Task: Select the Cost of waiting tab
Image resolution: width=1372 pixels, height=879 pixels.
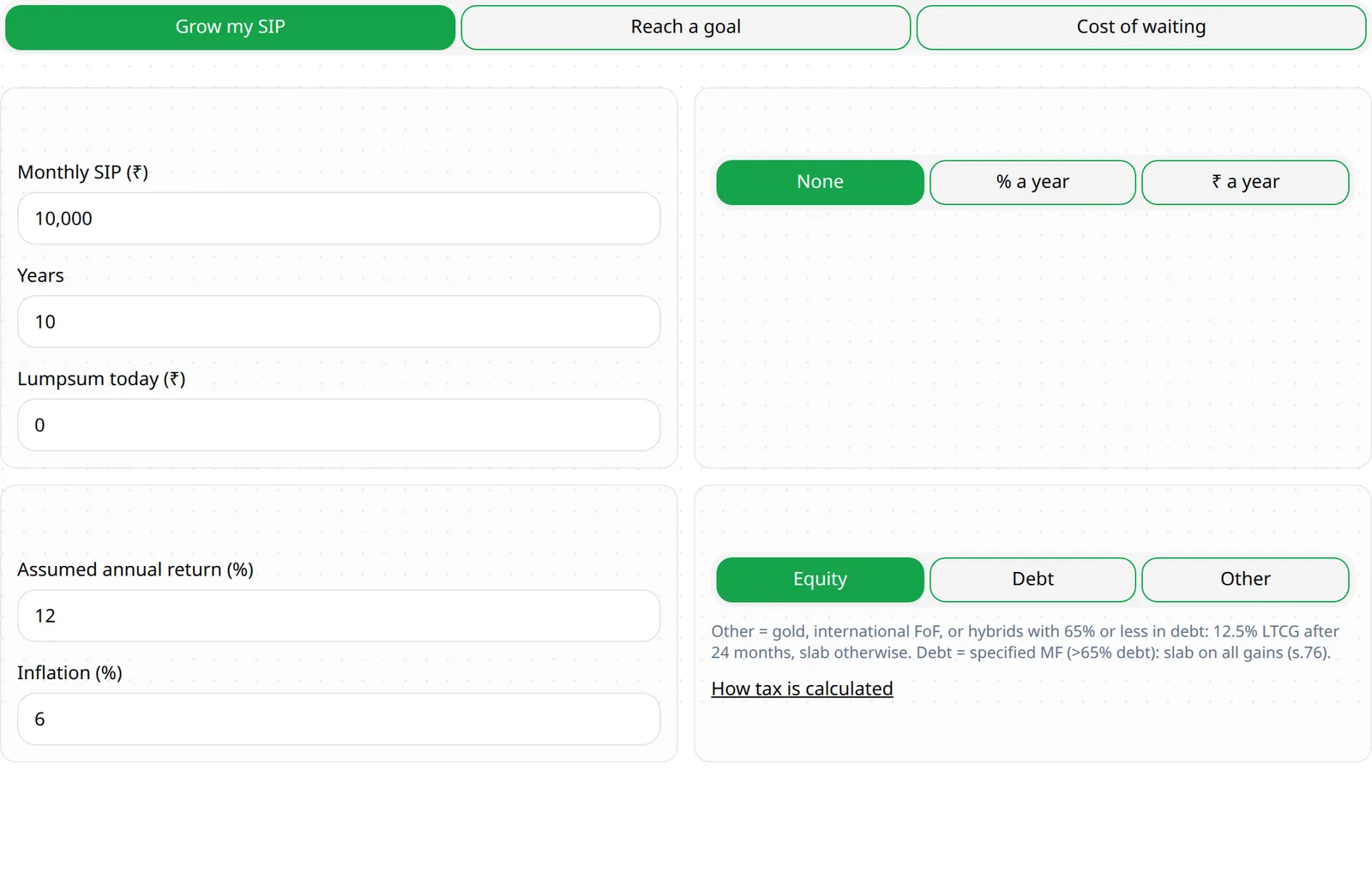Action: pyautogui.click(x=1141, y=27)
